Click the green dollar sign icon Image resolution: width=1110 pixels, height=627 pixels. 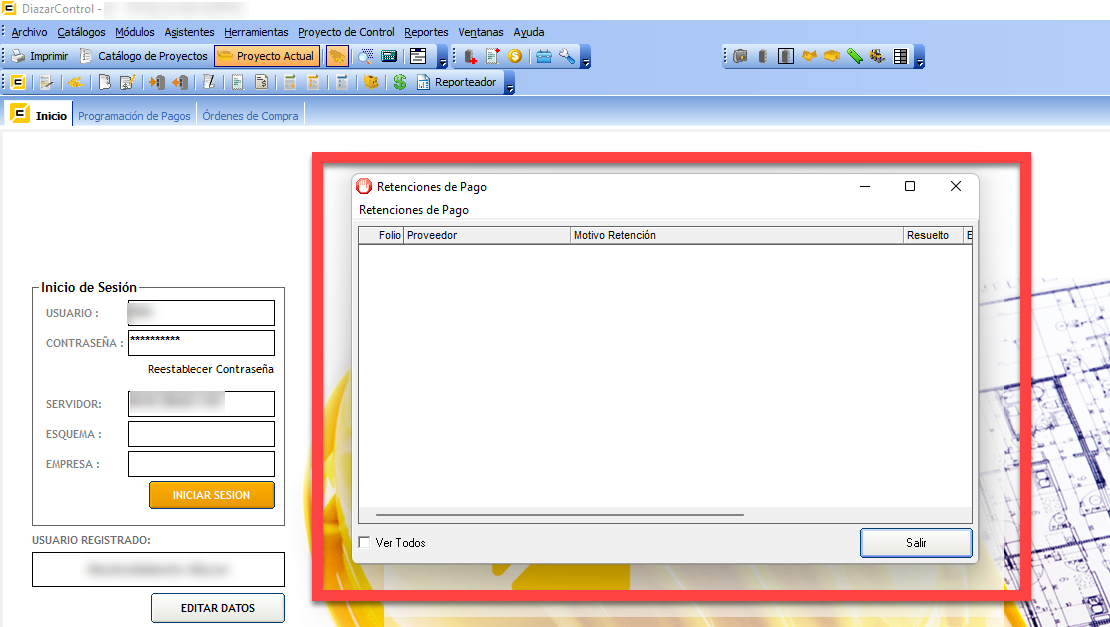(399, 83)
